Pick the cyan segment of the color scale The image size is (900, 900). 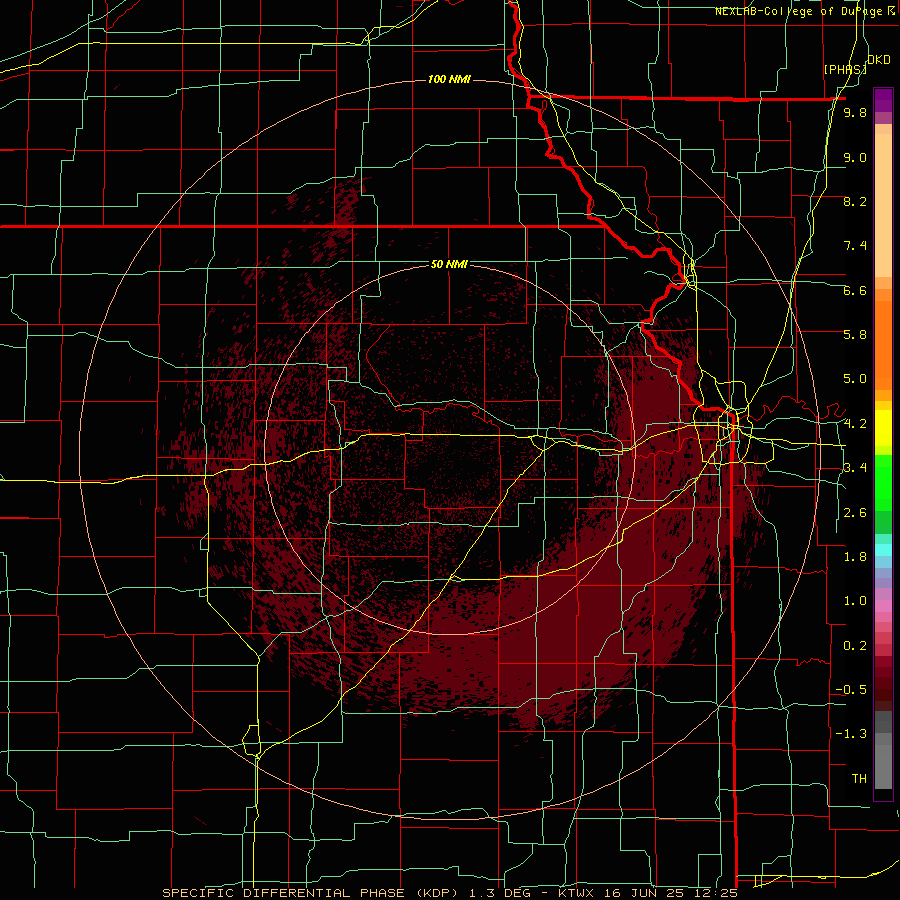coord(883,550)
